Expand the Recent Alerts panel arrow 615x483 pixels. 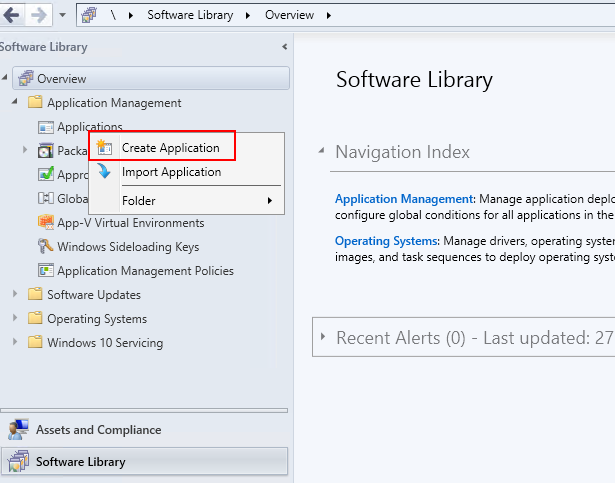point(323,337)
